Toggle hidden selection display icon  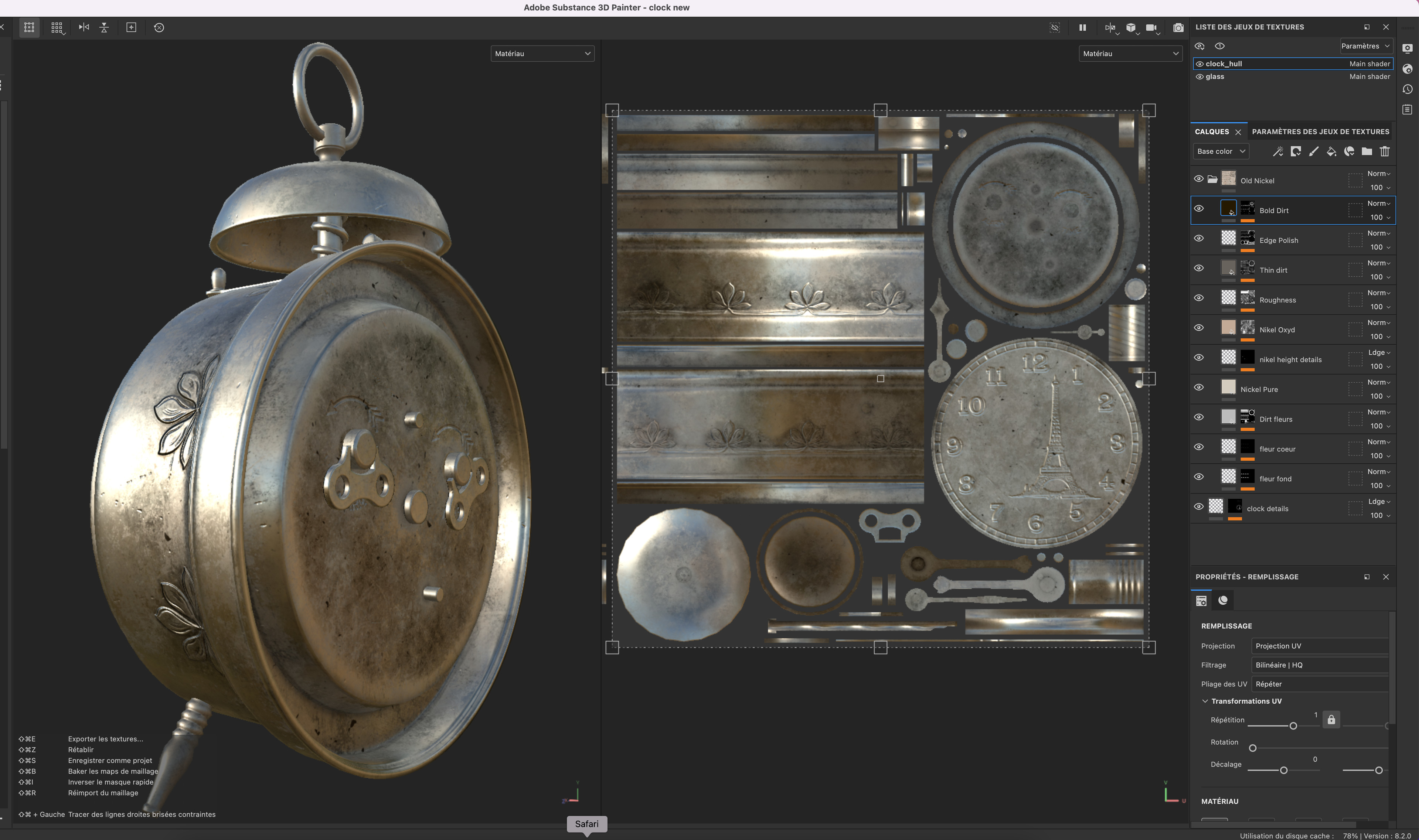pos(1054,27)
